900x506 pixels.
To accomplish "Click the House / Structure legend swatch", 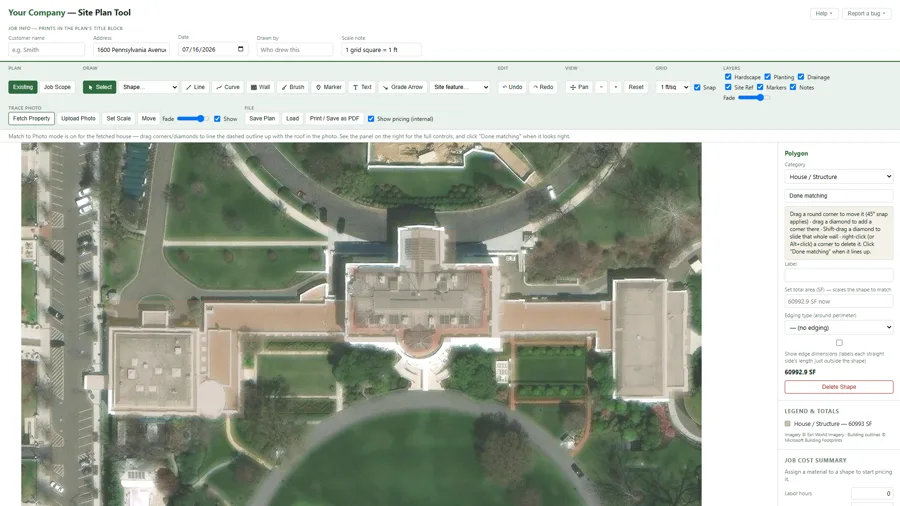I will (788, 423).
